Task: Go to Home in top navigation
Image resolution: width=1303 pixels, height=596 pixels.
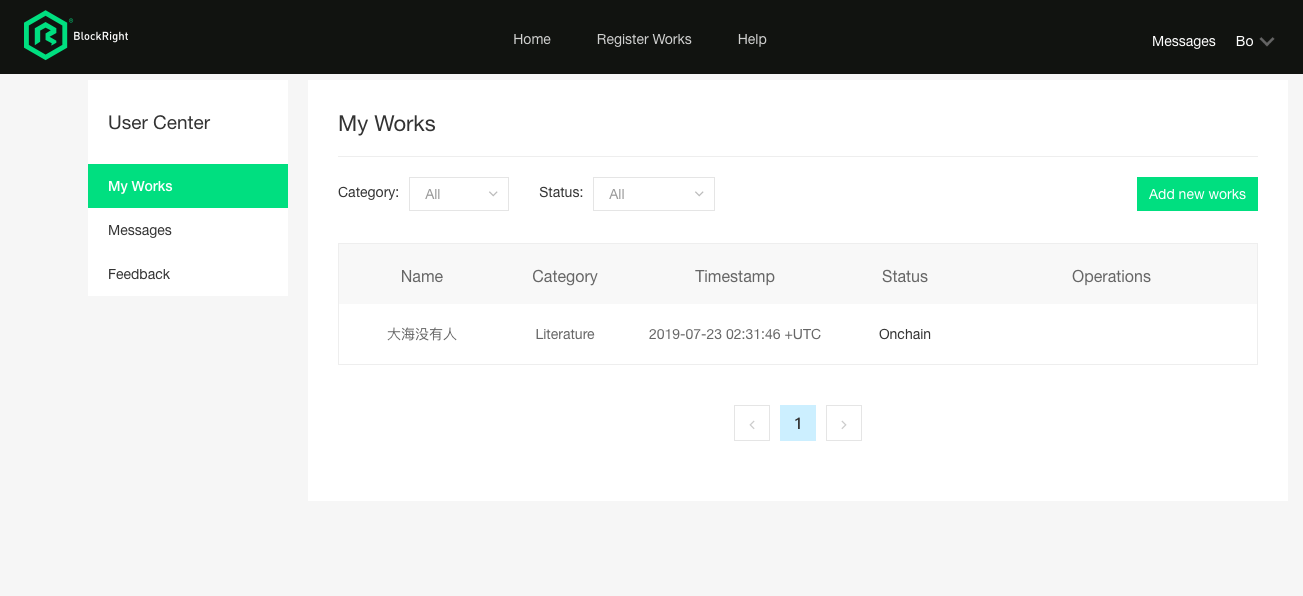Action: click(x=532, y=39)
